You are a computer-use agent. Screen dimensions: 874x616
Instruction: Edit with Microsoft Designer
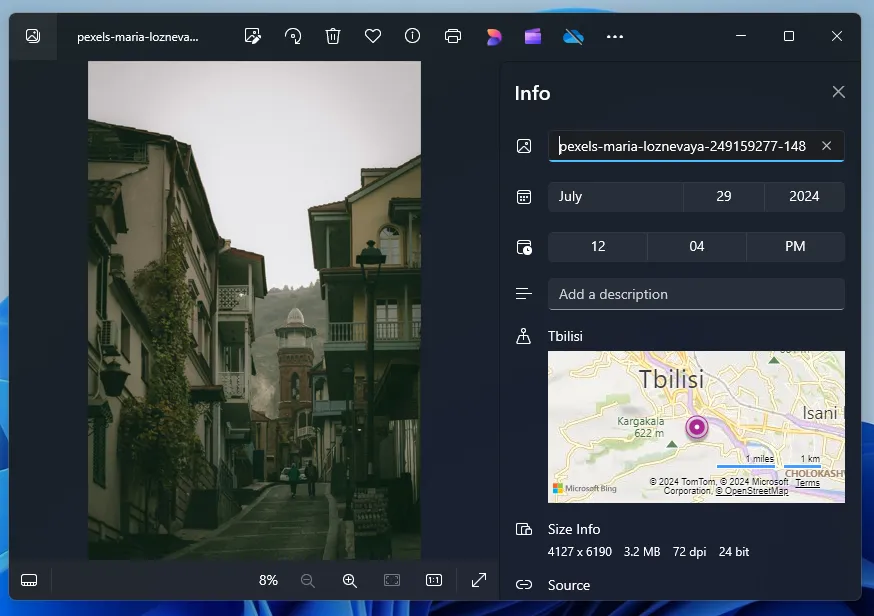(492, 36)
